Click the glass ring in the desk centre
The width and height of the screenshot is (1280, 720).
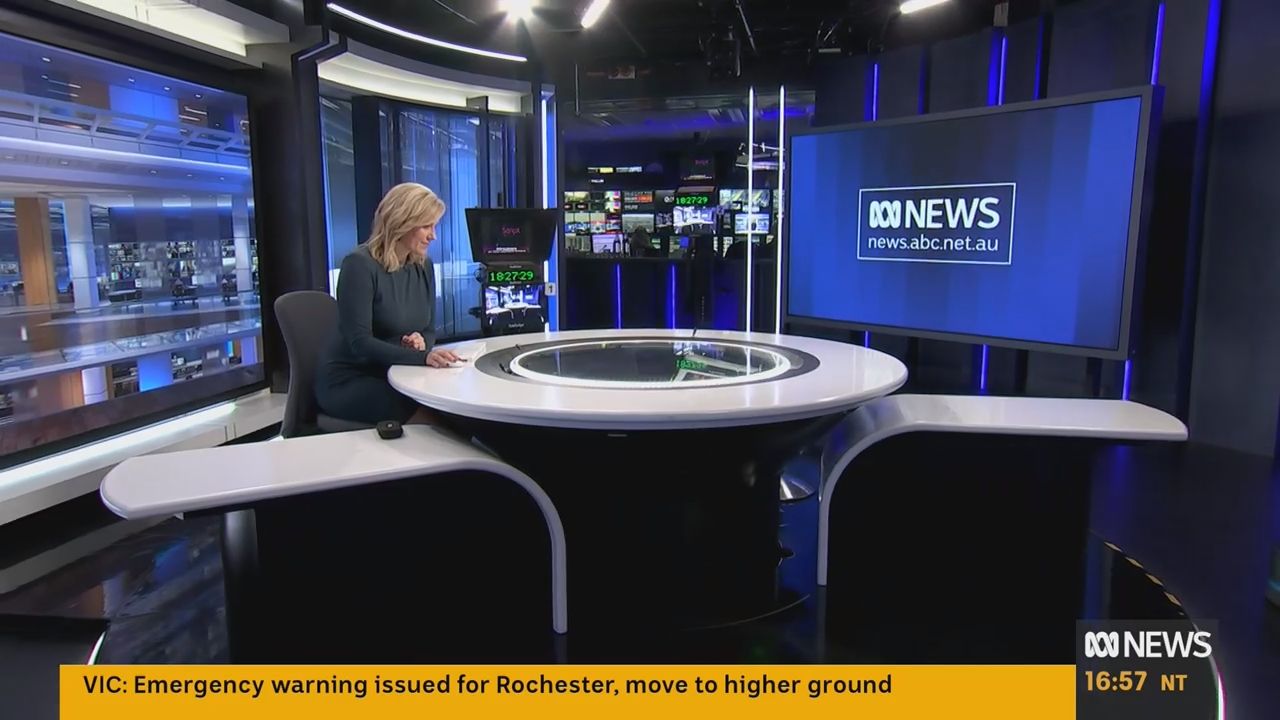coord(650,361)
